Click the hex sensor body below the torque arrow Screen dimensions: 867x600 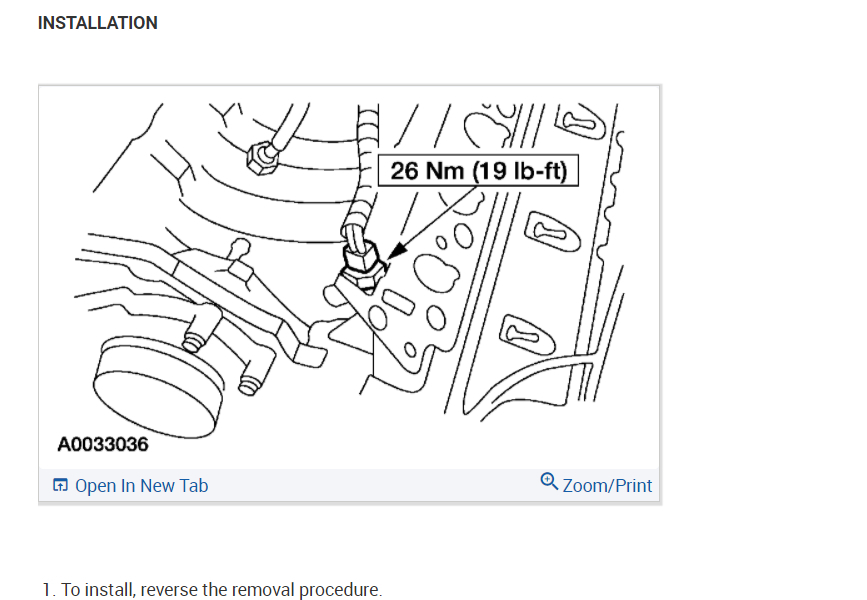[x=362, y=264]
